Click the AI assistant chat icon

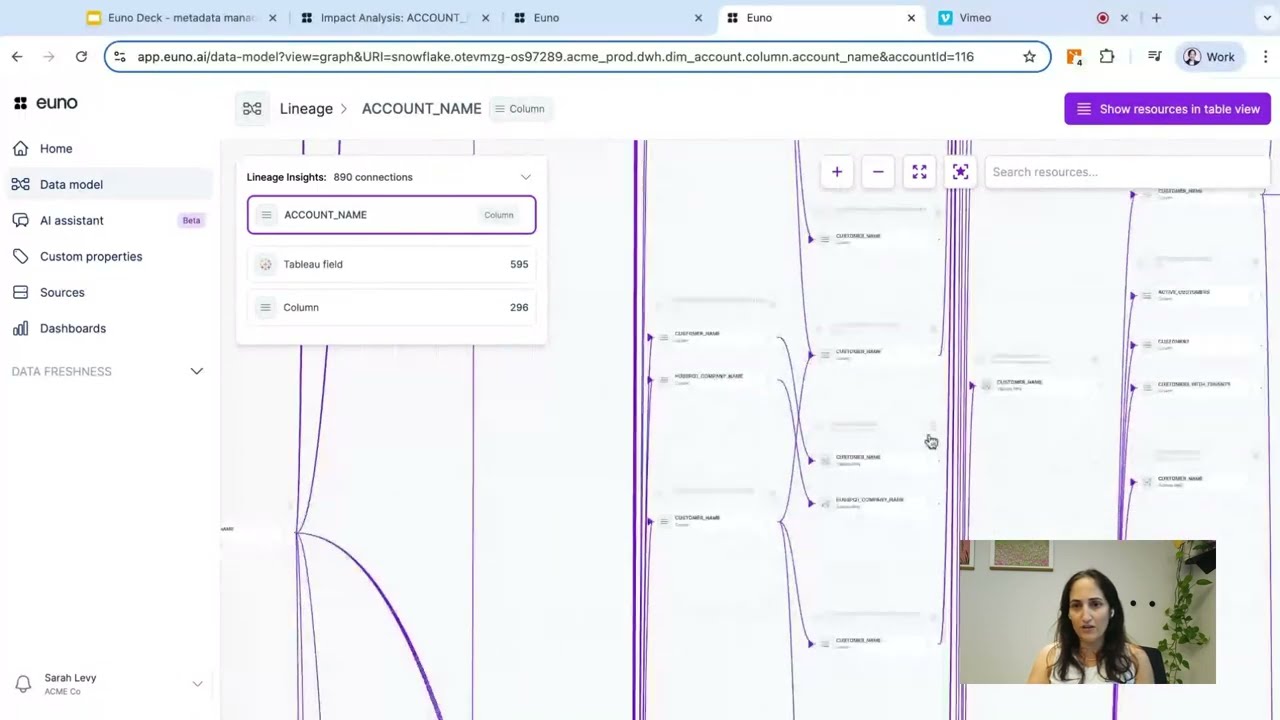pyautogui.click(x=20, y=220)
